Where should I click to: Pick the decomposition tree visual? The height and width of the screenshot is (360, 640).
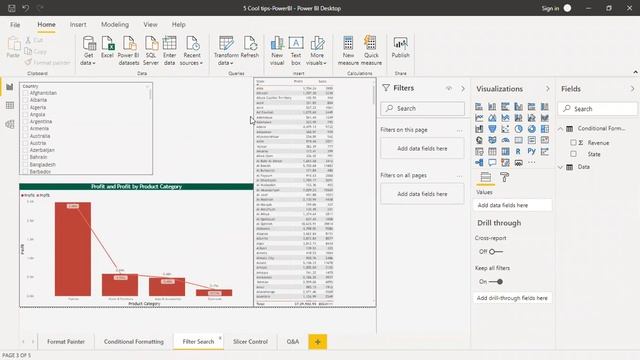click(479, 162)
